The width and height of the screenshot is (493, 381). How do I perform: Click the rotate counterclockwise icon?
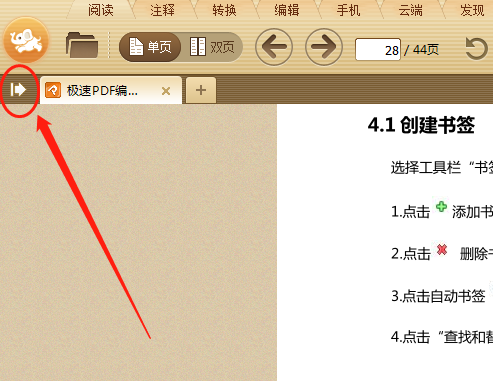pos(476,49)
